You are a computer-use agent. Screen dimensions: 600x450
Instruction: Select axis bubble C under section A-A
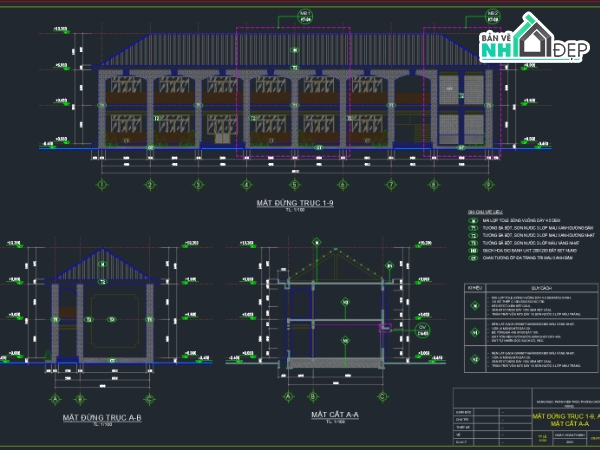click(382, 396)
